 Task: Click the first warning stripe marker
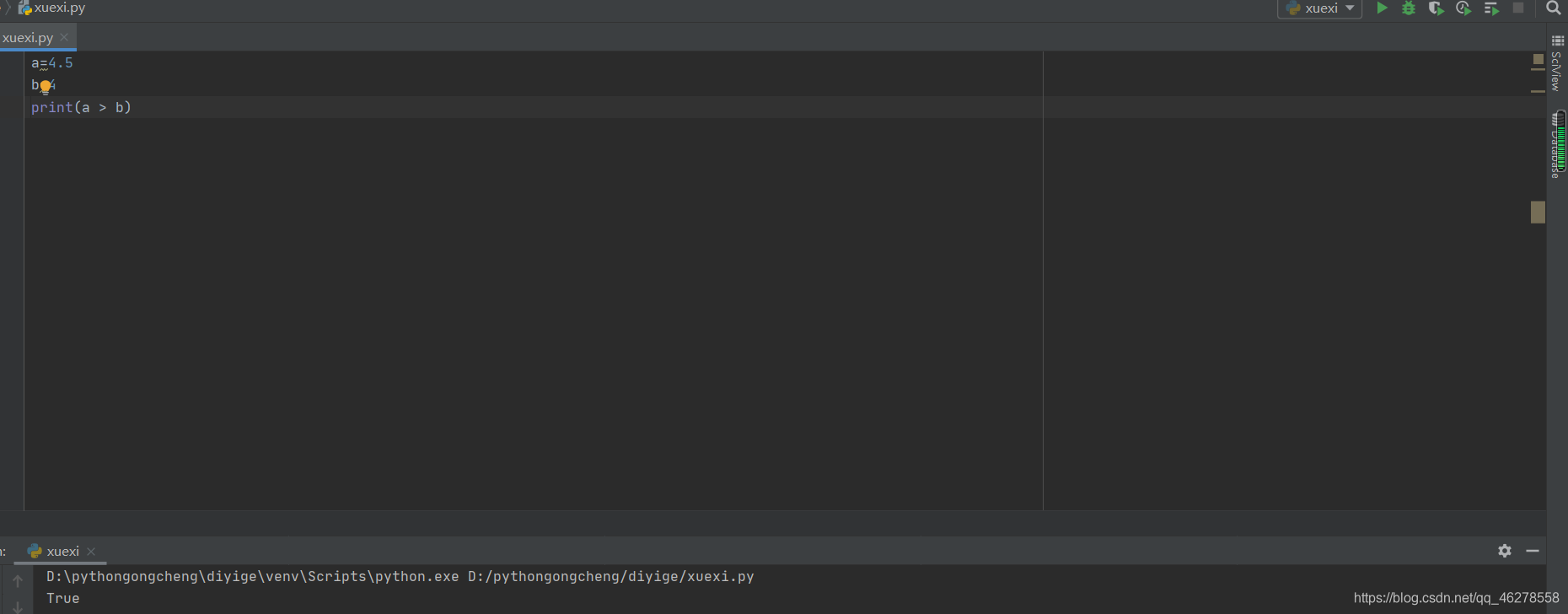coord(1538,70)
